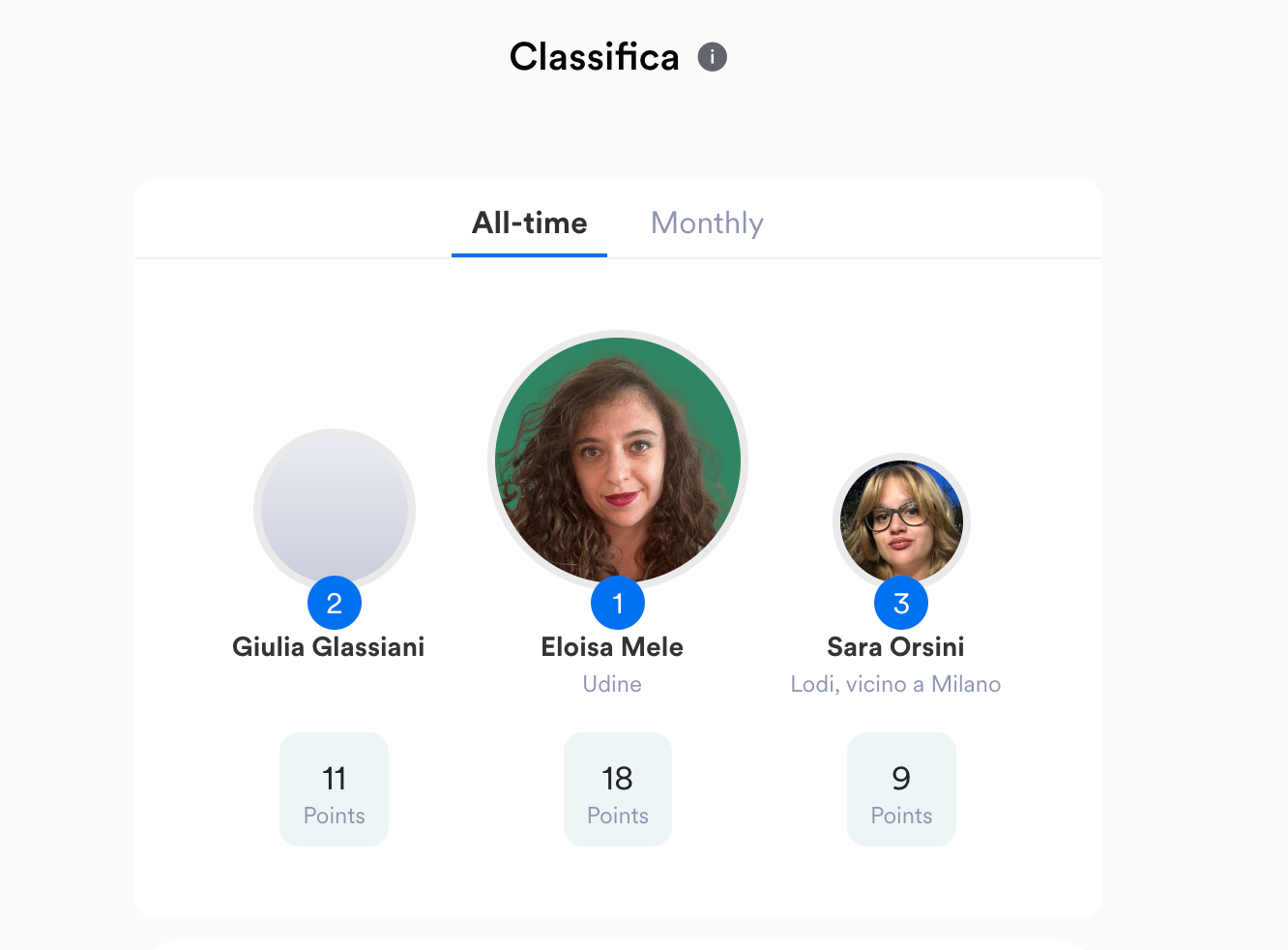The width and height of the screenshot is (1288, 950).
Task: Click the info icon beside Classifica
Action: coord(713,57)
